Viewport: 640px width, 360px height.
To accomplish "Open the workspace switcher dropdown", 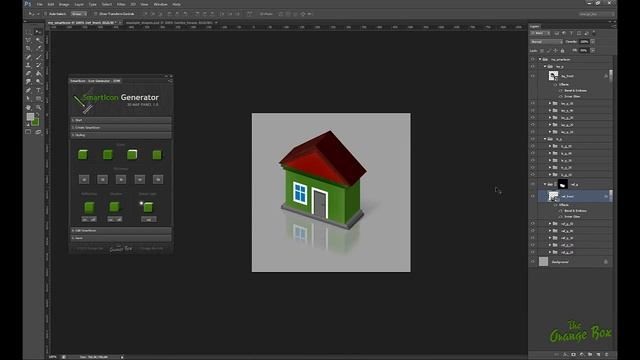I will tap(597, 14).
